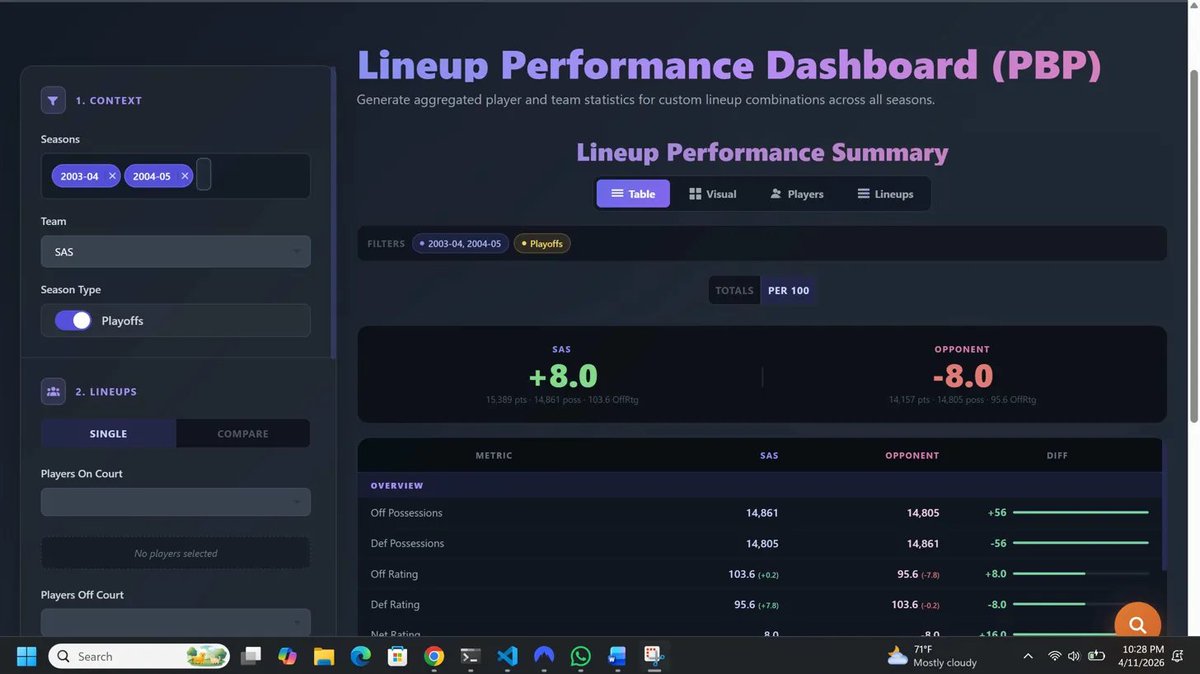Click the Opponent -8.0 net rating value

coord(962,376)
